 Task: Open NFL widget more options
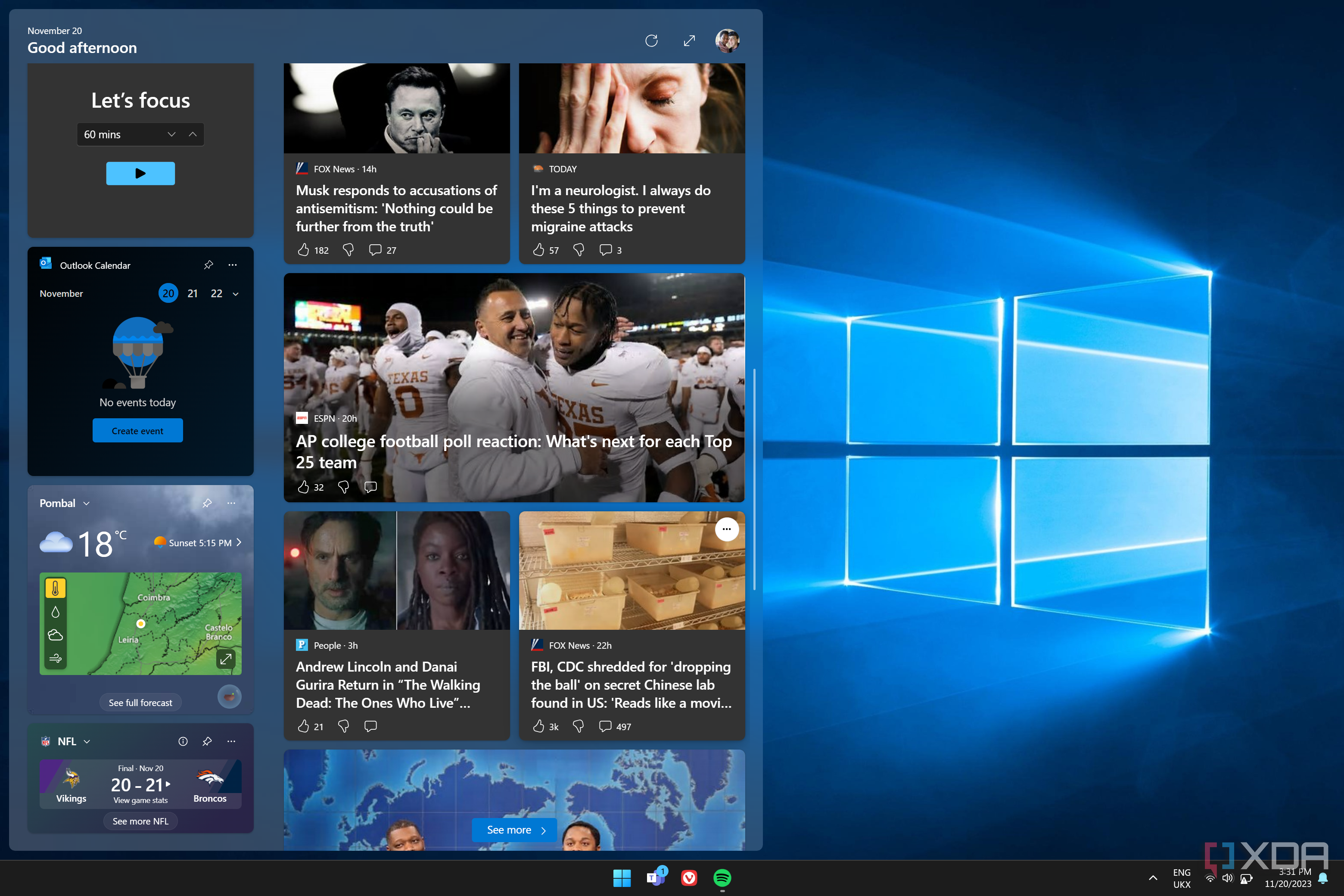click(x=231, y=741)
